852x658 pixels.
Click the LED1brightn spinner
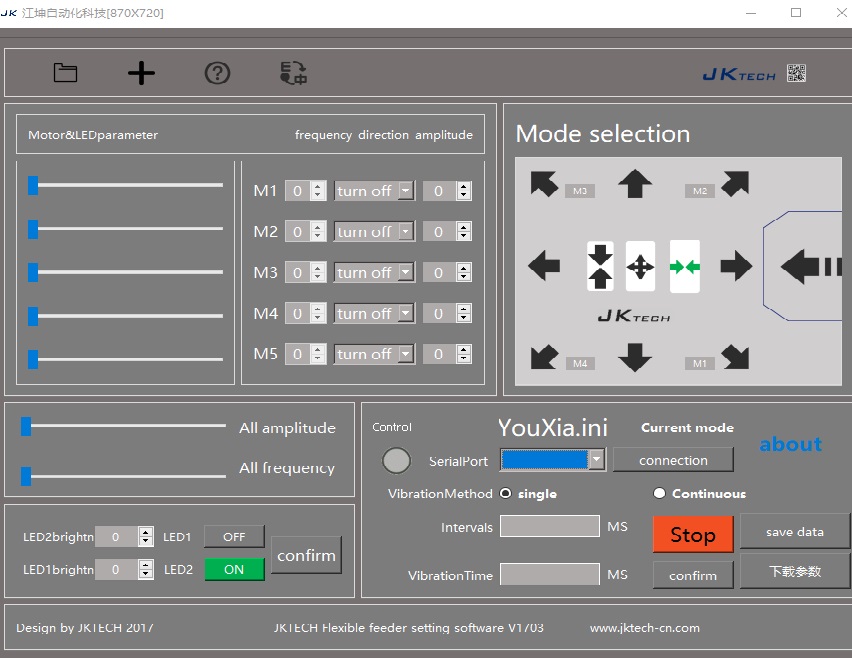pos(145,569)
